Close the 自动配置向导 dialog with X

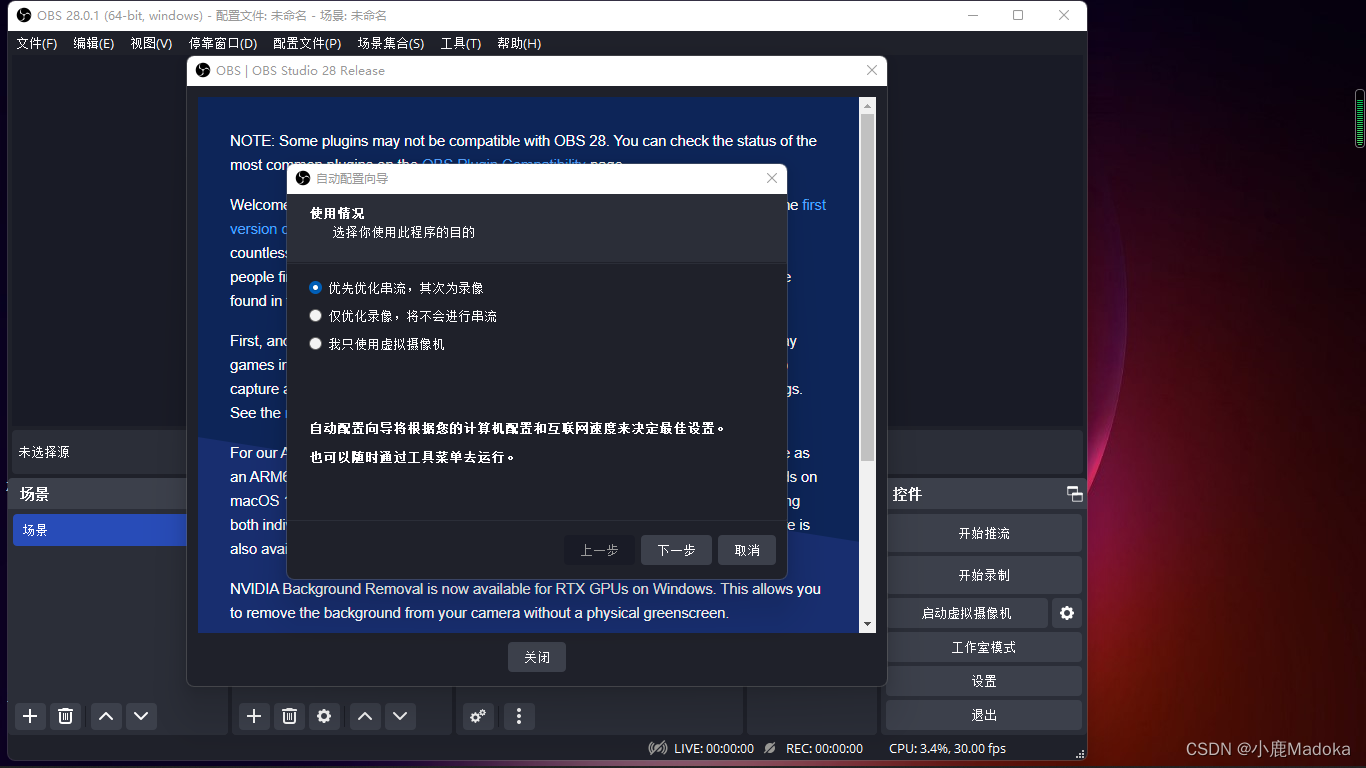pos(772,178)
